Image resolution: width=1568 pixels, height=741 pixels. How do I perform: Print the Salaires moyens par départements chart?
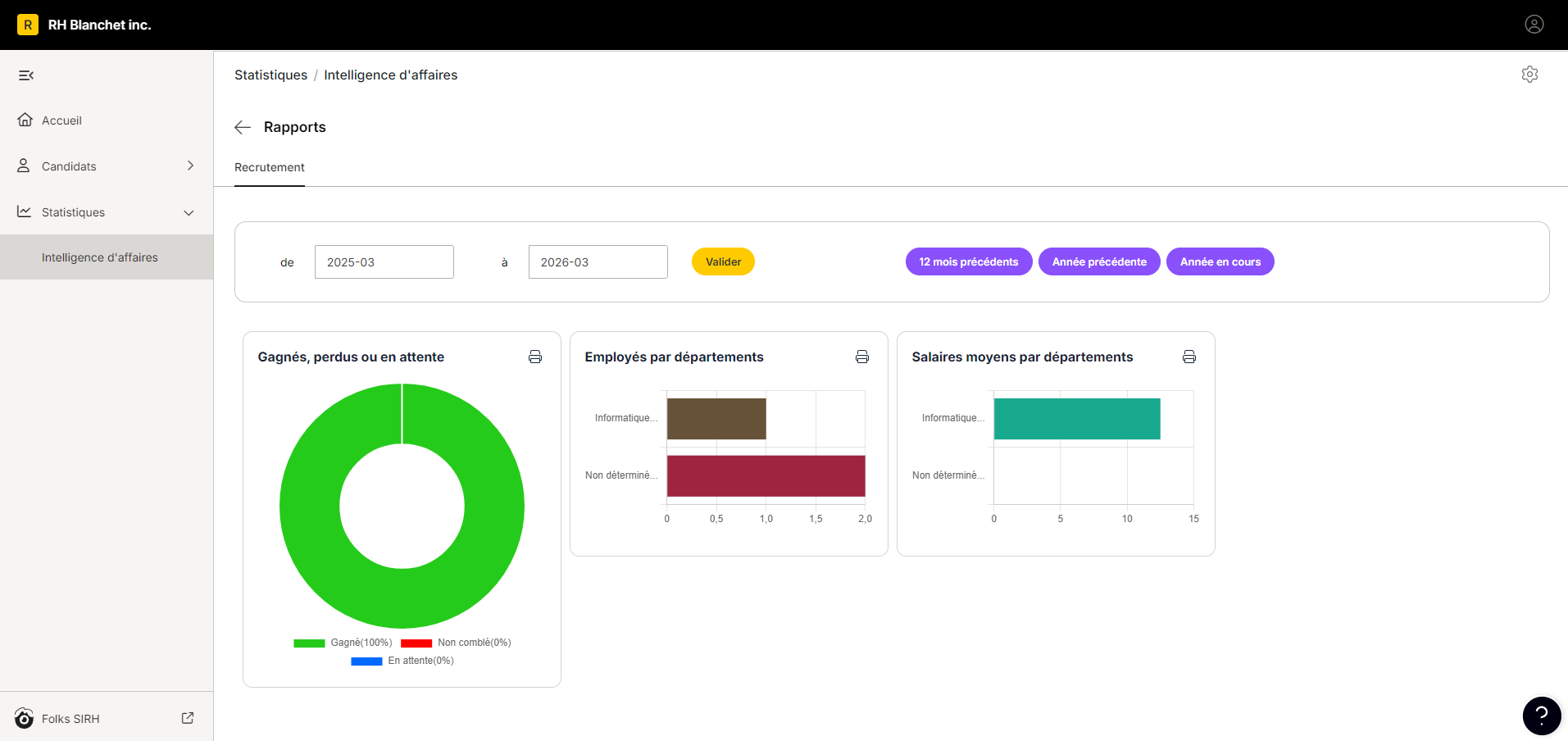click(1189, 357)
